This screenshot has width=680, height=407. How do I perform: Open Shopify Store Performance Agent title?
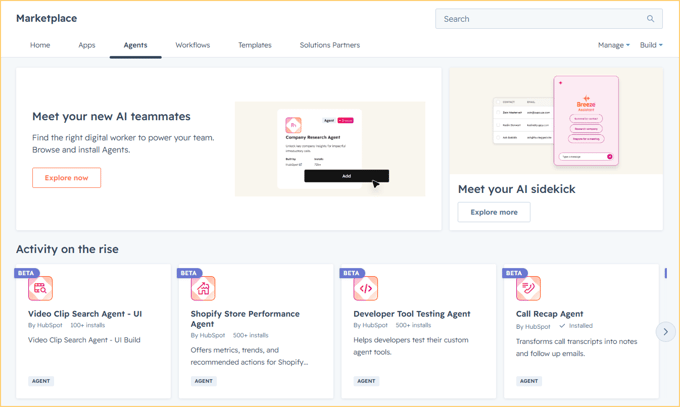coord(245,319)
